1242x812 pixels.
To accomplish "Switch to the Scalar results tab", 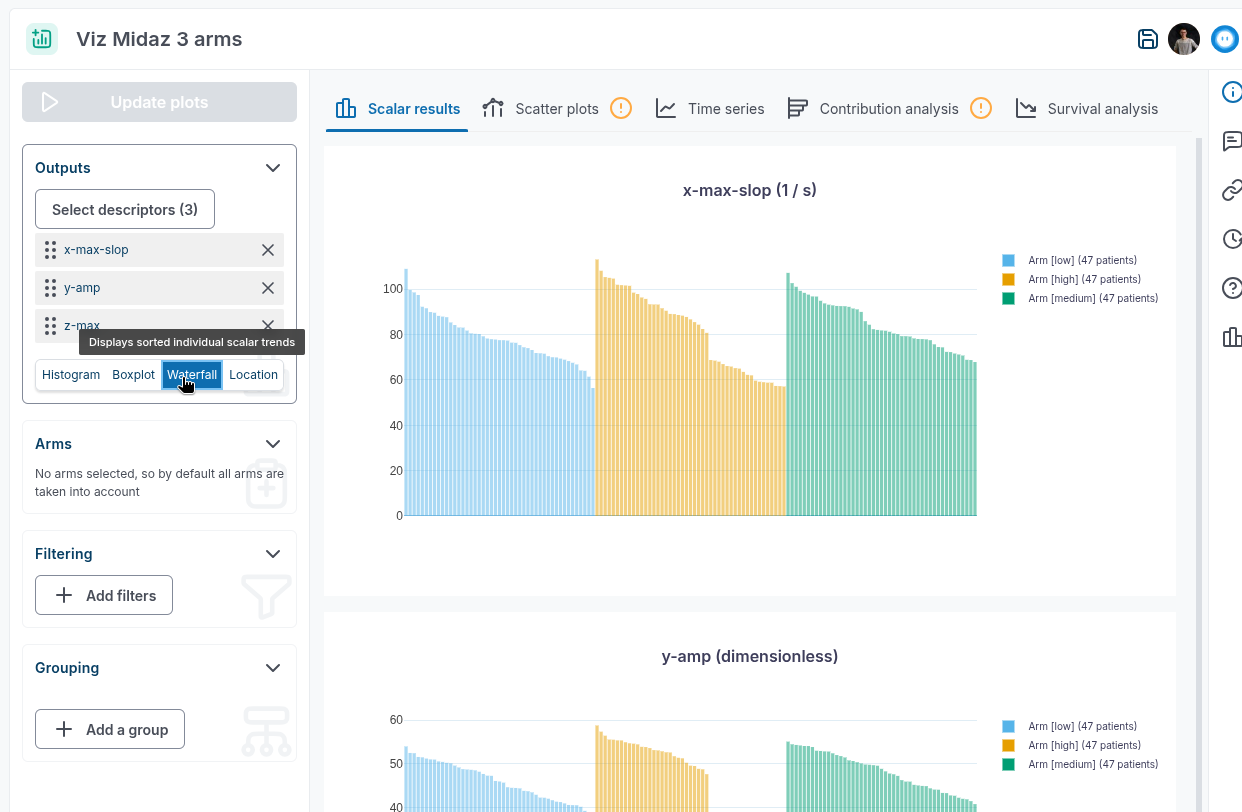I will 398,109.
